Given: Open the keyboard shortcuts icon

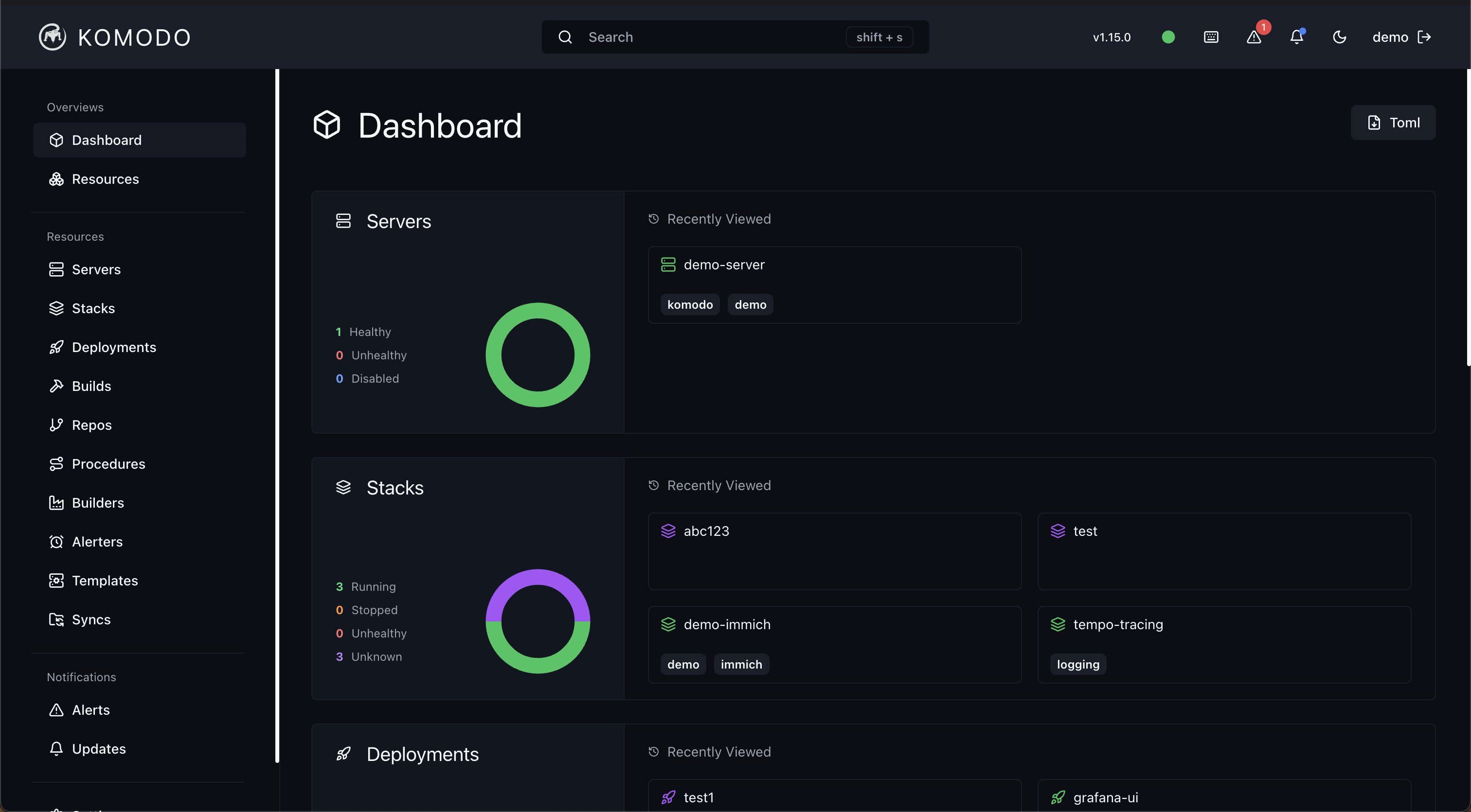Looking at the screenshot, I should 1211,37.
